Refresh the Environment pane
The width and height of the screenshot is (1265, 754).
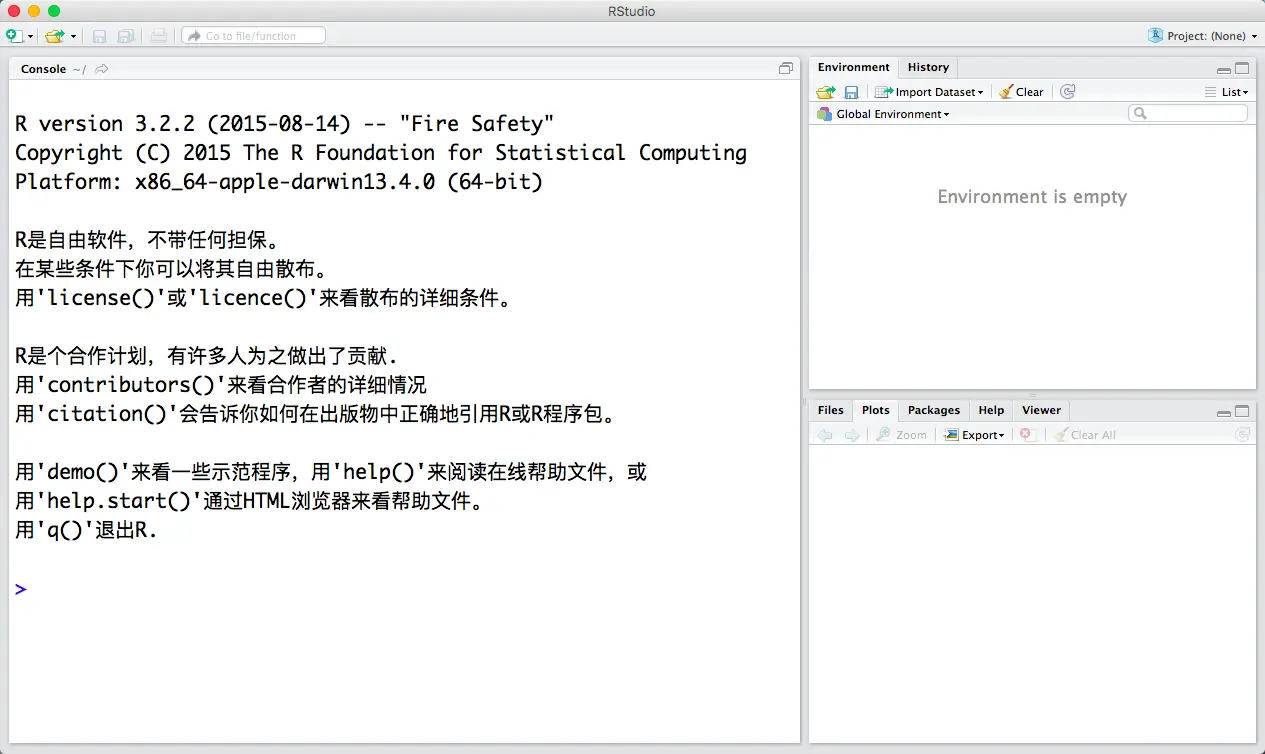point(1068,92)
